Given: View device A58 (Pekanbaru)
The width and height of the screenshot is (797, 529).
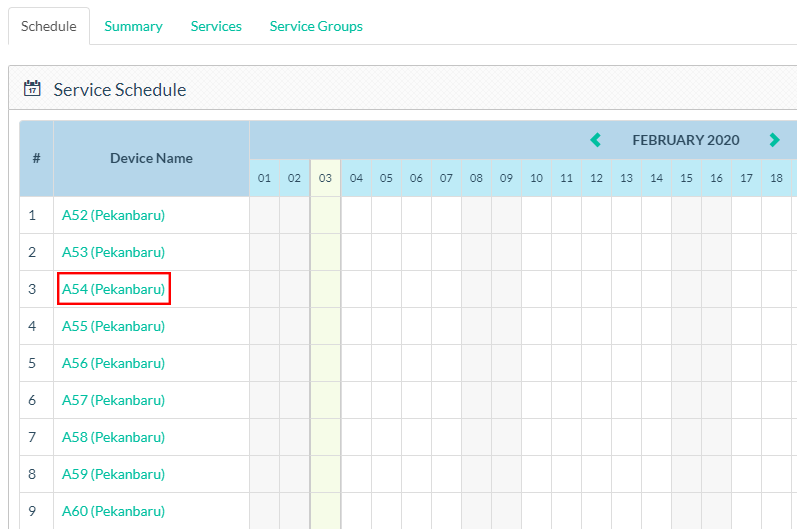Looking at the screenshot, I should tap(113, 437).
